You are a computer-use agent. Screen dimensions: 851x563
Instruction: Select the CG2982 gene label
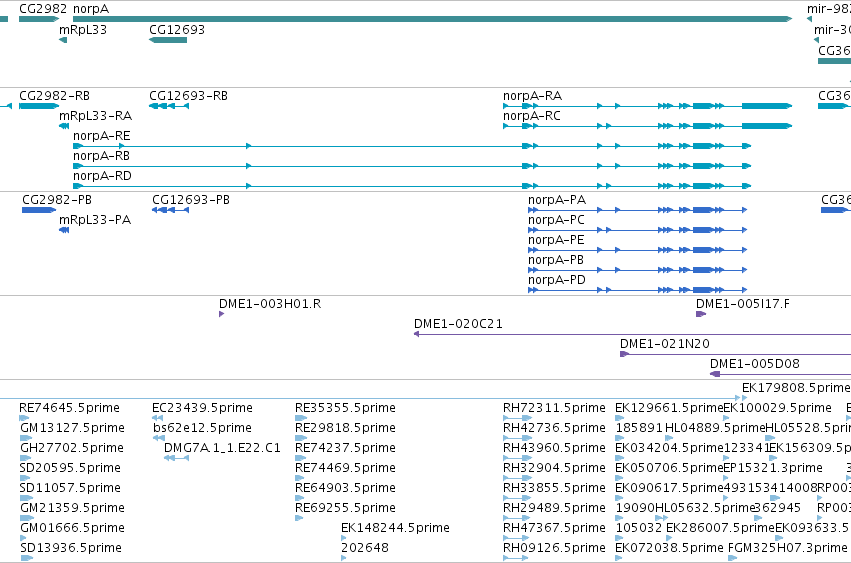click(43, 9)
